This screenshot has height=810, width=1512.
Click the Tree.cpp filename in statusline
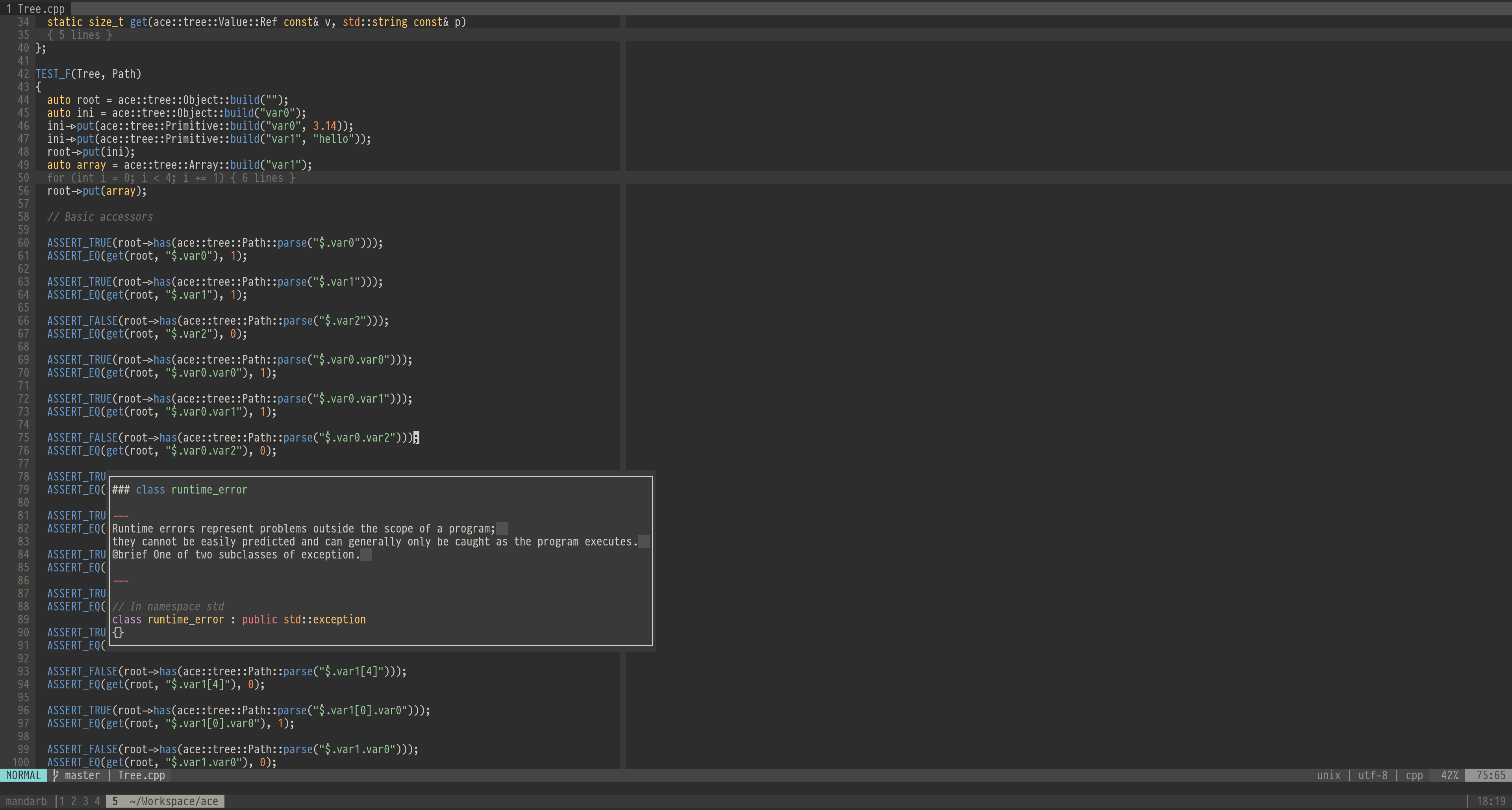pos(141,775)
